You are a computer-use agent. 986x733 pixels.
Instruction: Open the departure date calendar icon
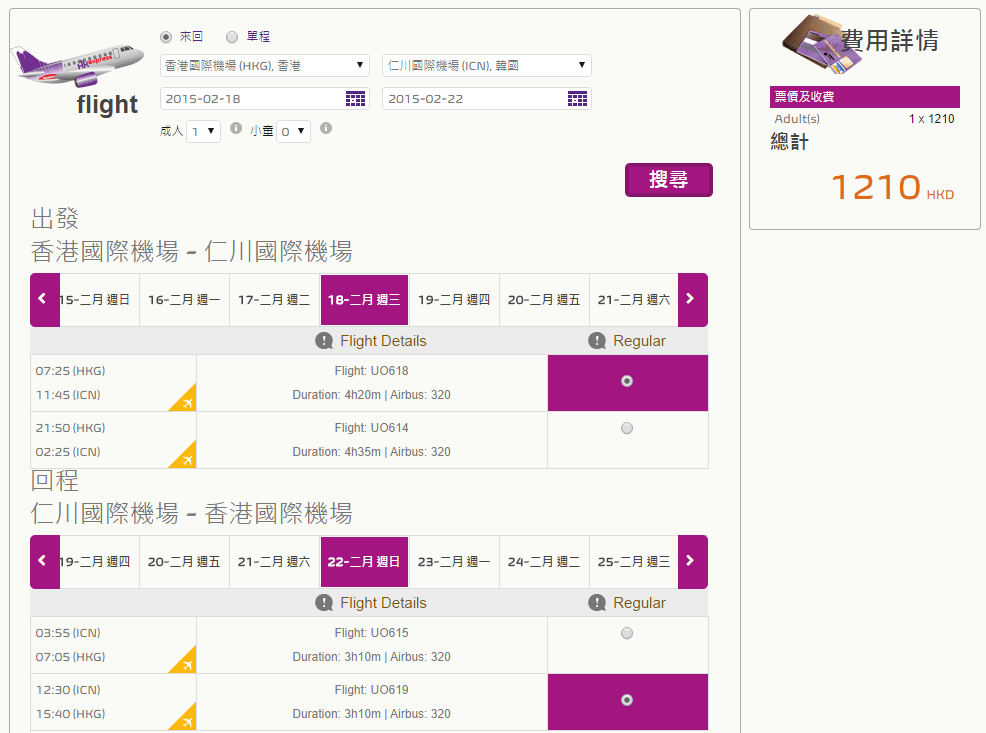coord(356,98)
